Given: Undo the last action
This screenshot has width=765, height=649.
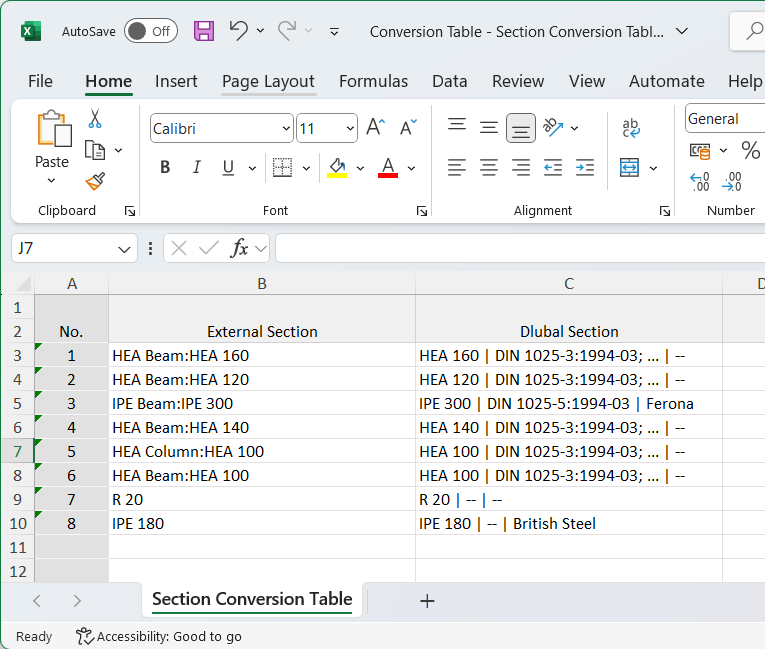Looking at the screenshot, I should click(239, 31).
